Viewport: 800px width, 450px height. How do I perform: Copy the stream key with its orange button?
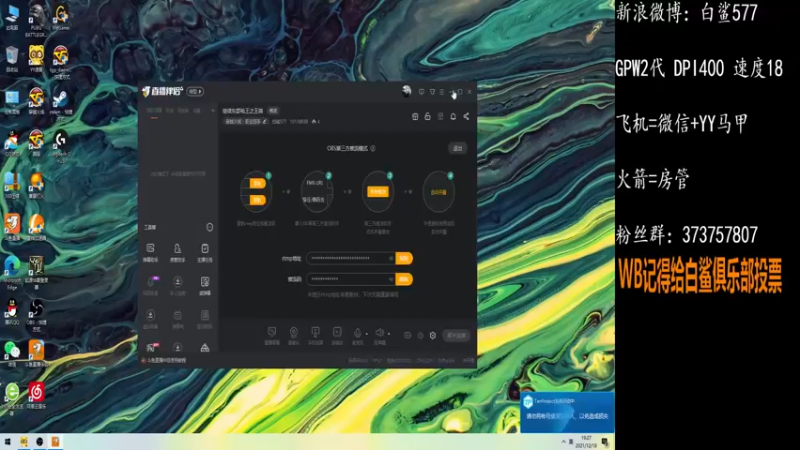[404, 279]
